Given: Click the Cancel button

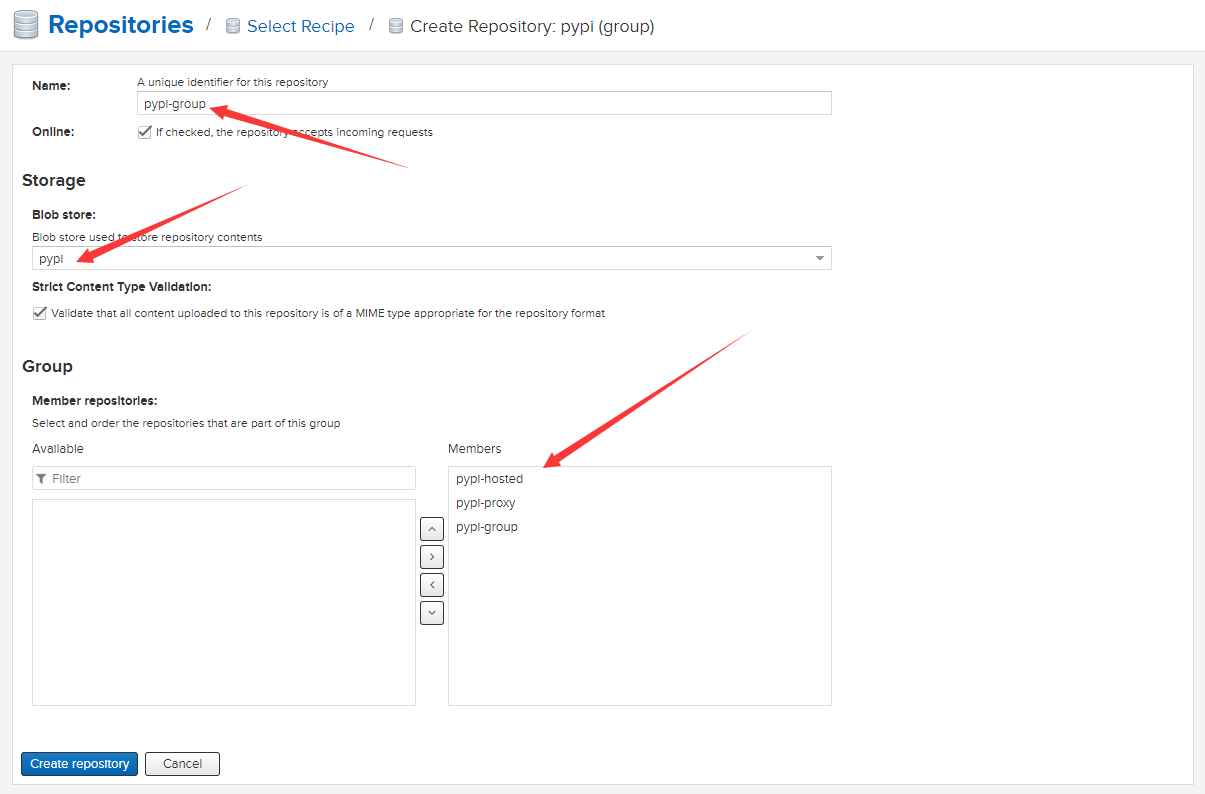Looking at the screenshot, I should [182, 764].
